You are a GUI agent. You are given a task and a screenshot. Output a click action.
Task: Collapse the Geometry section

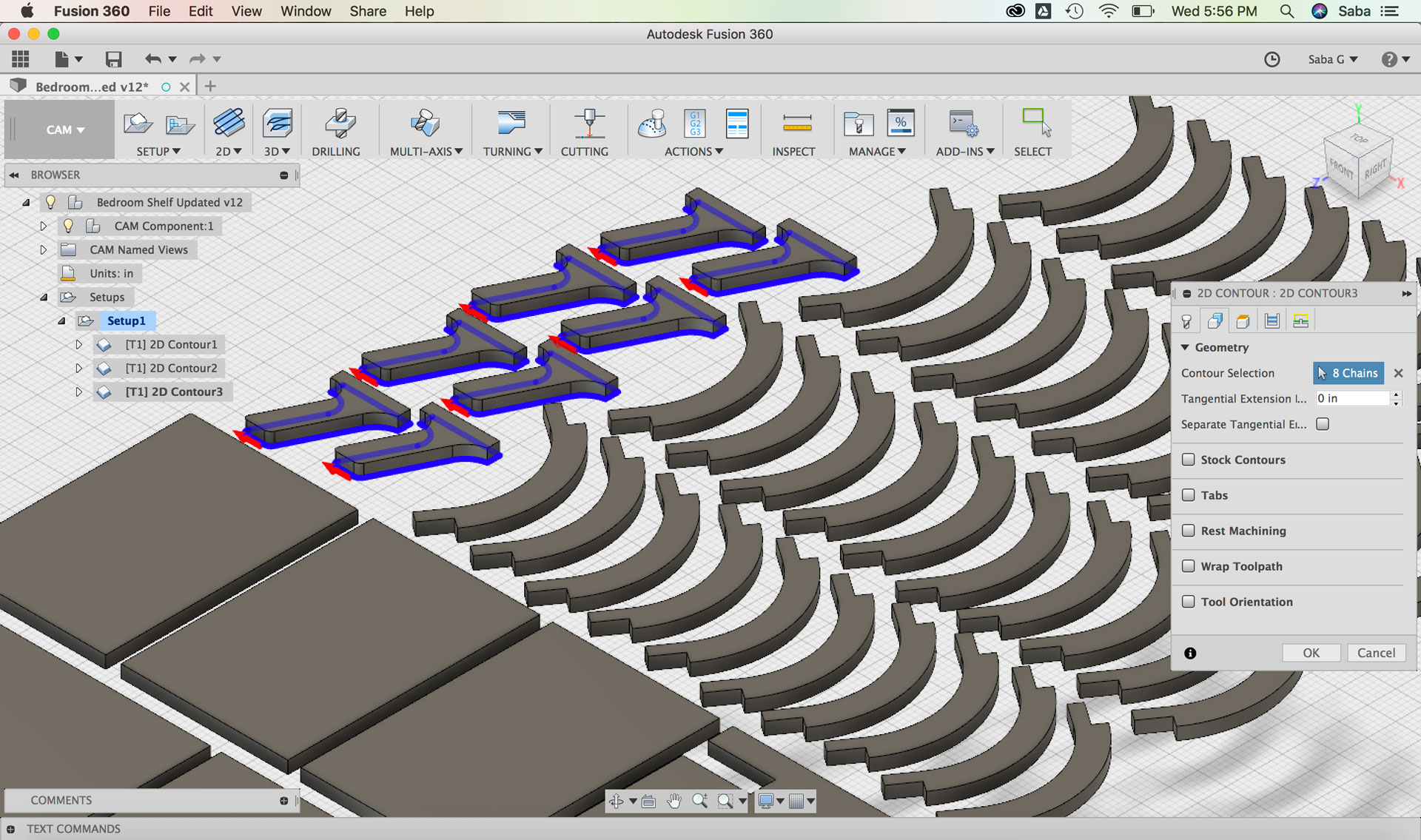[x=1185, y=347]
